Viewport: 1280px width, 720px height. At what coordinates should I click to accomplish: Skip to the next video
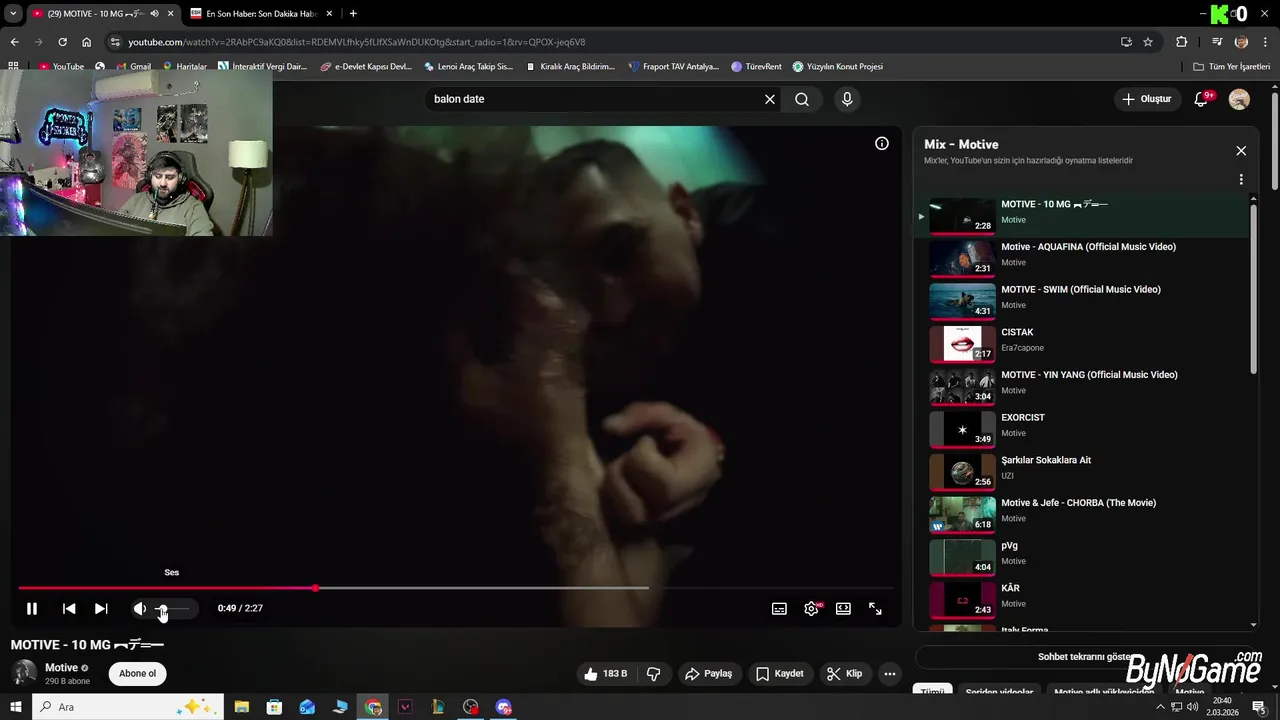coord(101,608)
